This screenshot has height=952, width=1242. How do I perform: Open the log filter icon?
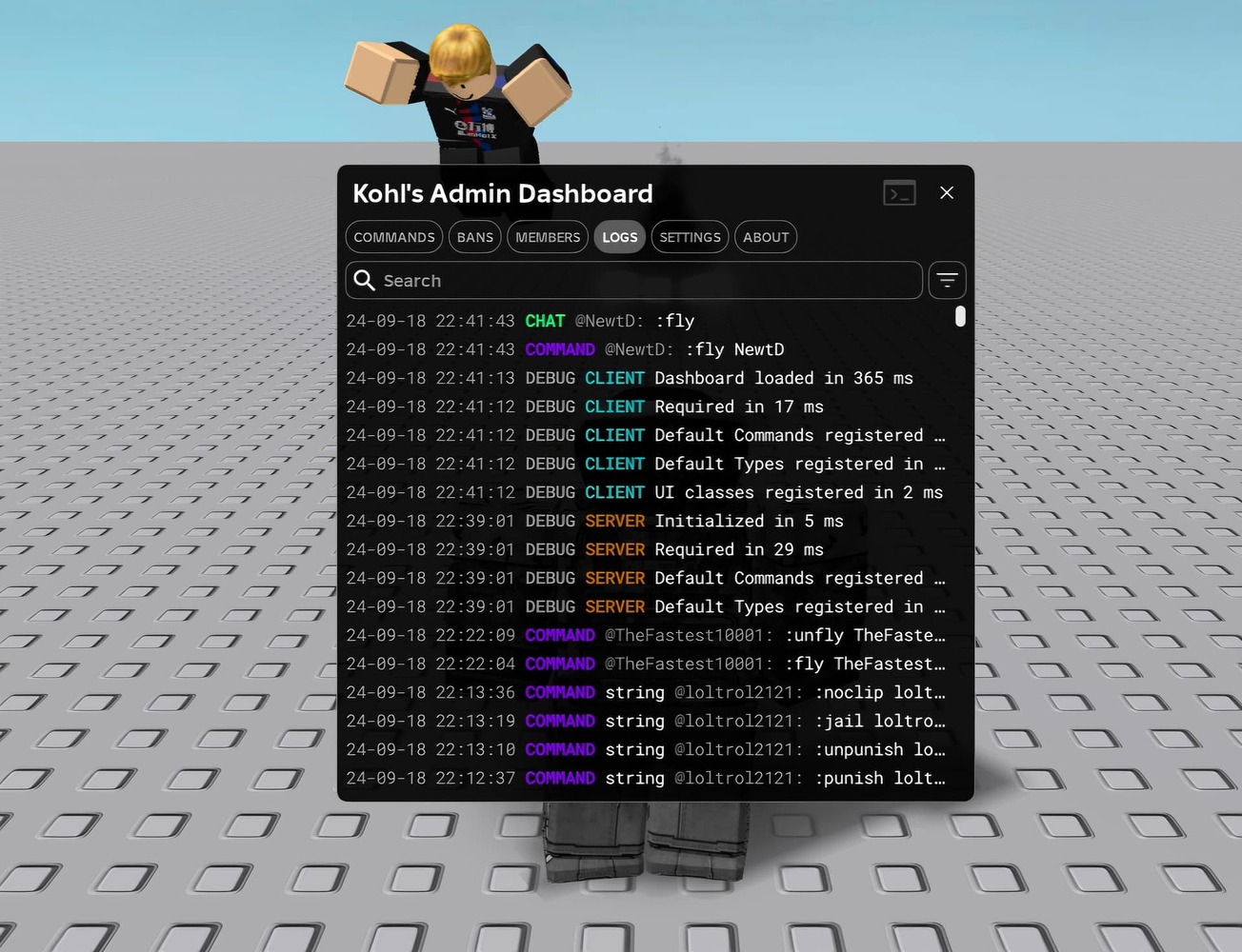pyautogui.click(x=947, y=280)
